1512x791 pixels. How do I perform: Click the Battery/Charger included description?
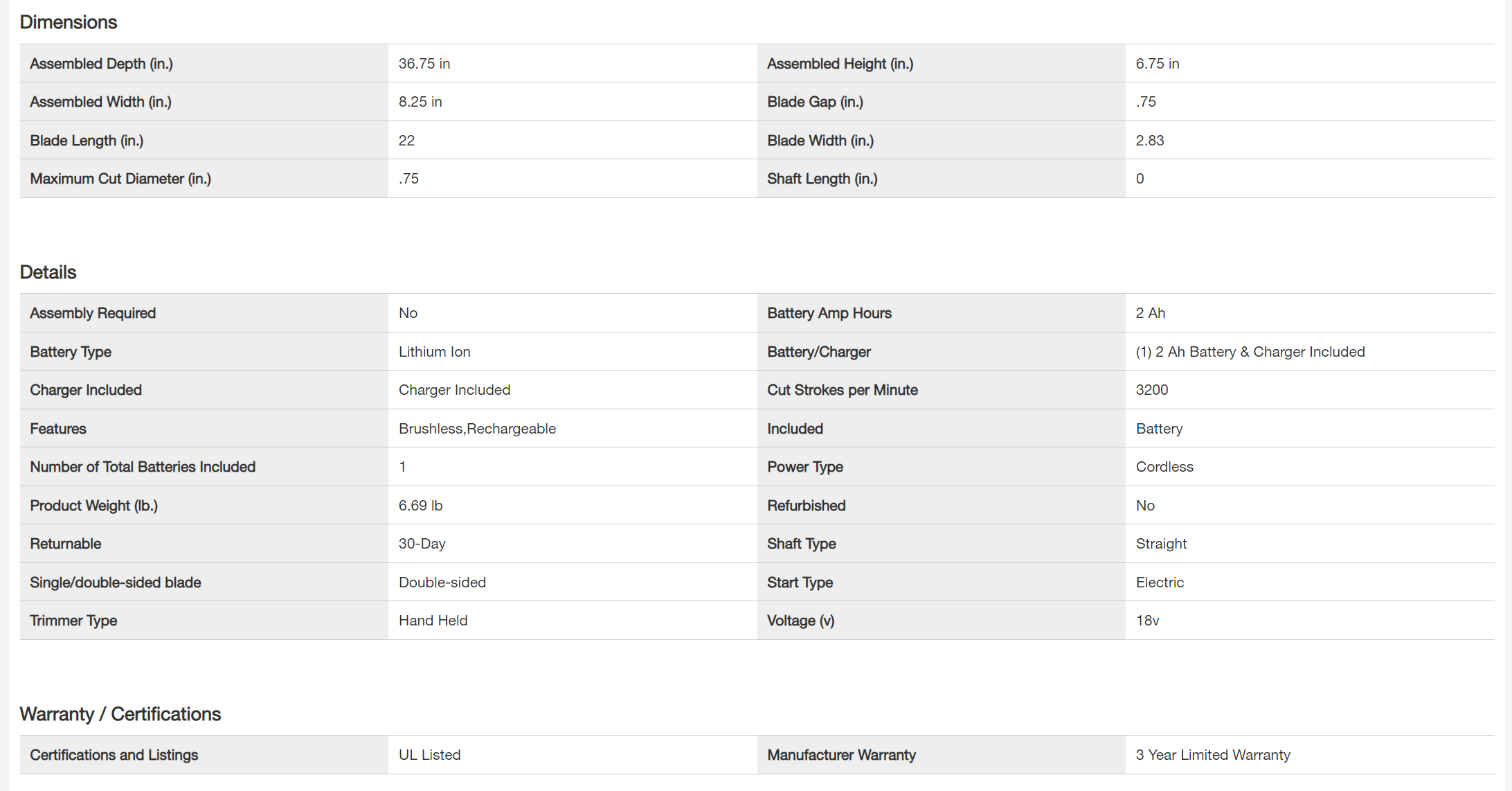click(x=1250, y=352)
